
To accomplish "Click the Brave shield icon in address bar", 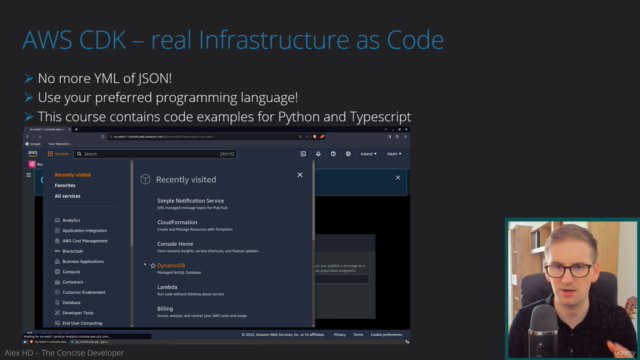I will point(315,137).
